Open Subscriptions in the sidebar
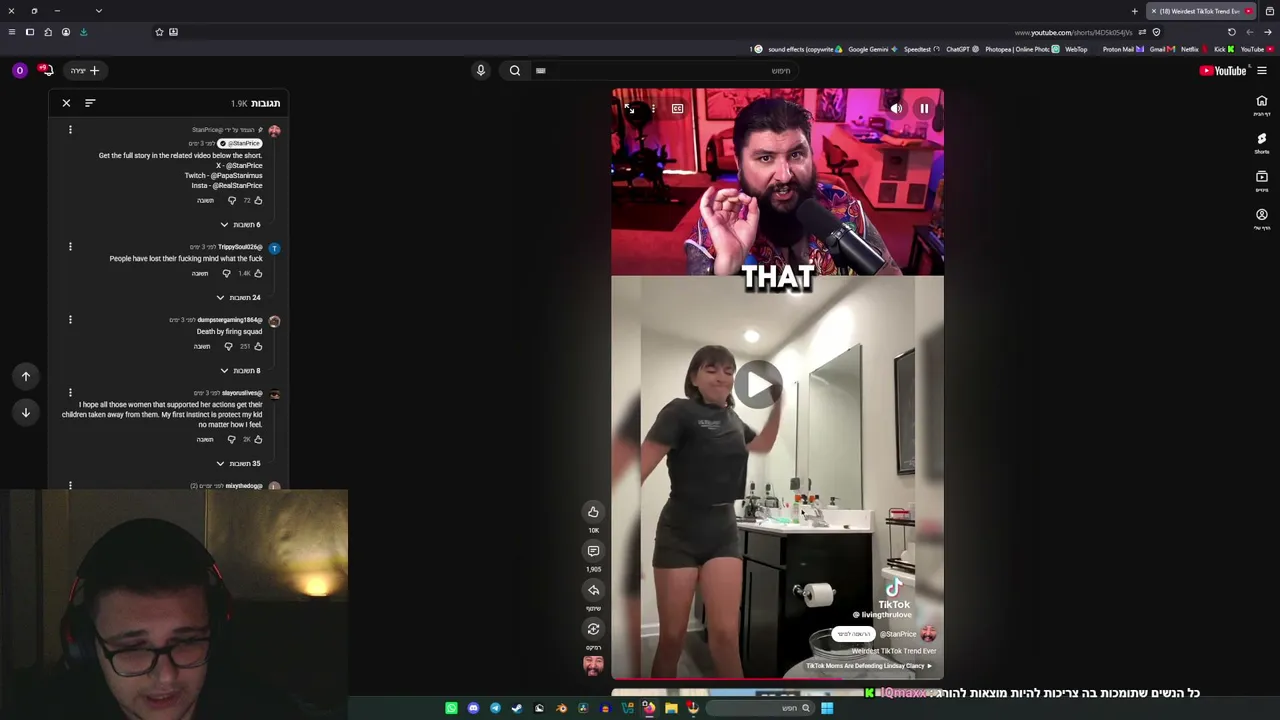 [1261, 181]
